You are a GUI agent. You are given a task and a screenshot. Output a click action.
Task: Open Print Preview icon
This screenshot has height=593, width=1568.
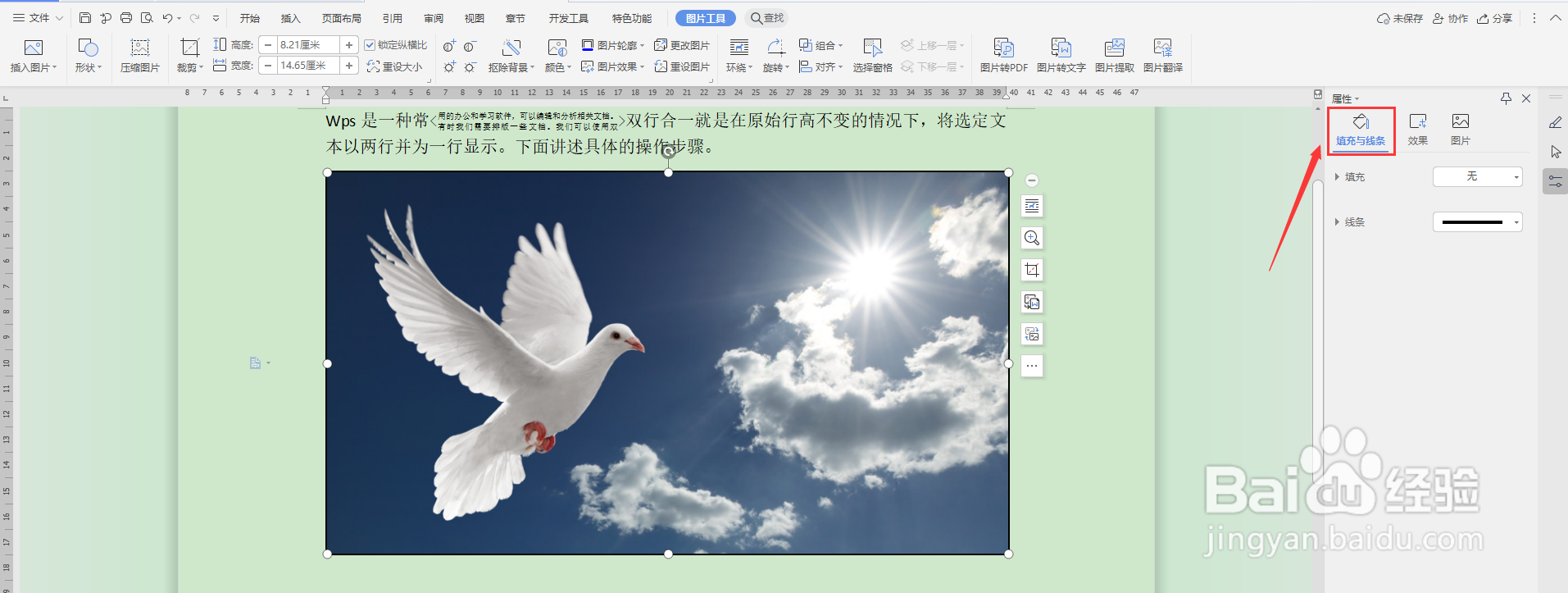tap(147, 18)
